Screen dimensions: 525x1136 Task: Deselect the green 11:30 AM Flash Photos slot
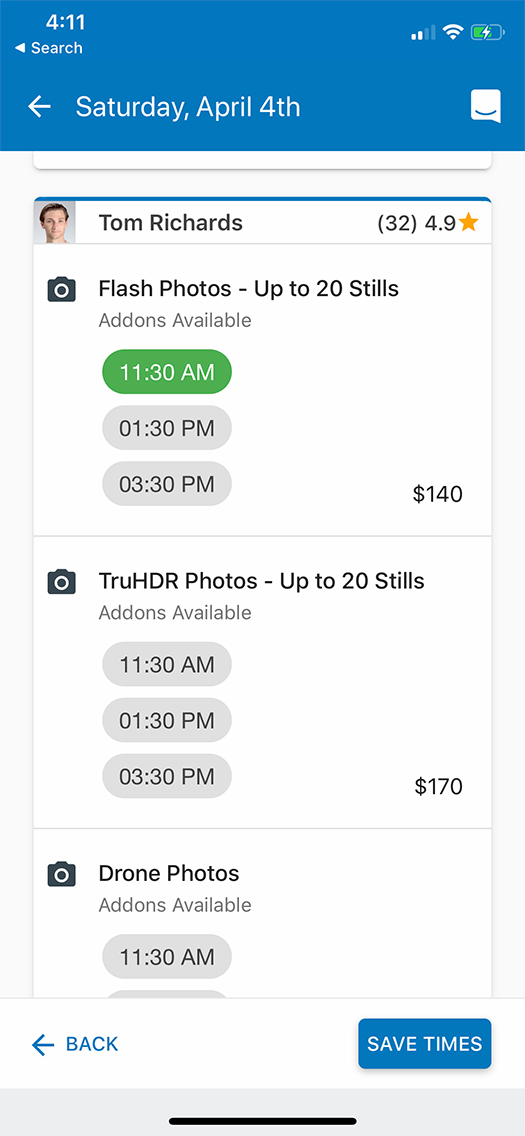tap(167, 372)
